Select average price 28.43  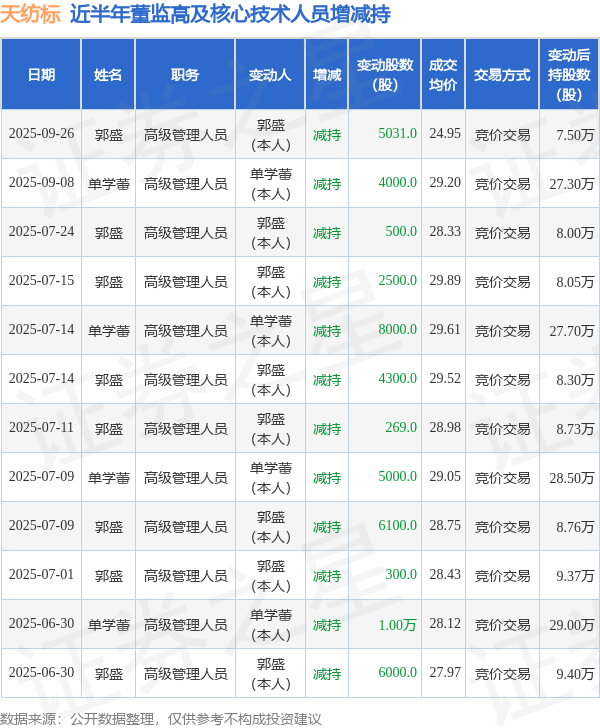(445, 575)
